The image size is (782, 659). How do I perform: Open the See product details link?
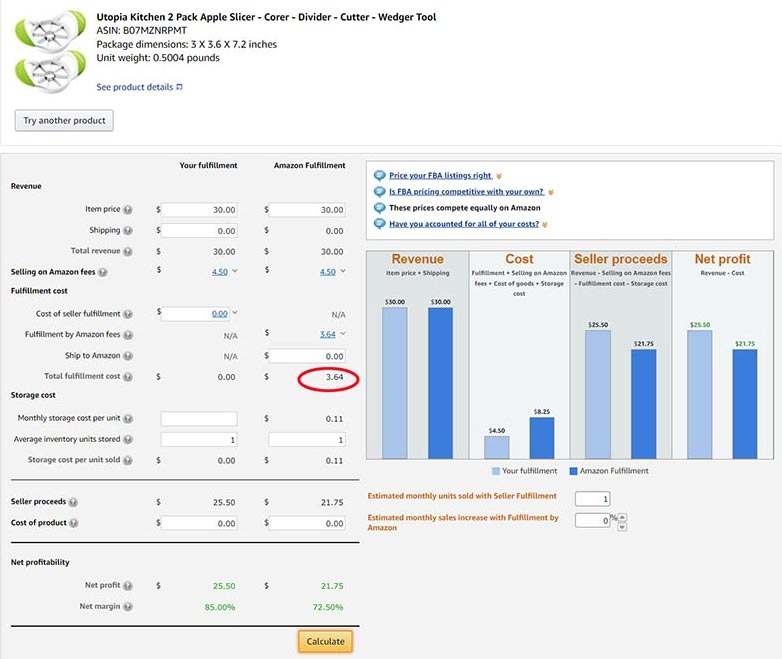135,87
